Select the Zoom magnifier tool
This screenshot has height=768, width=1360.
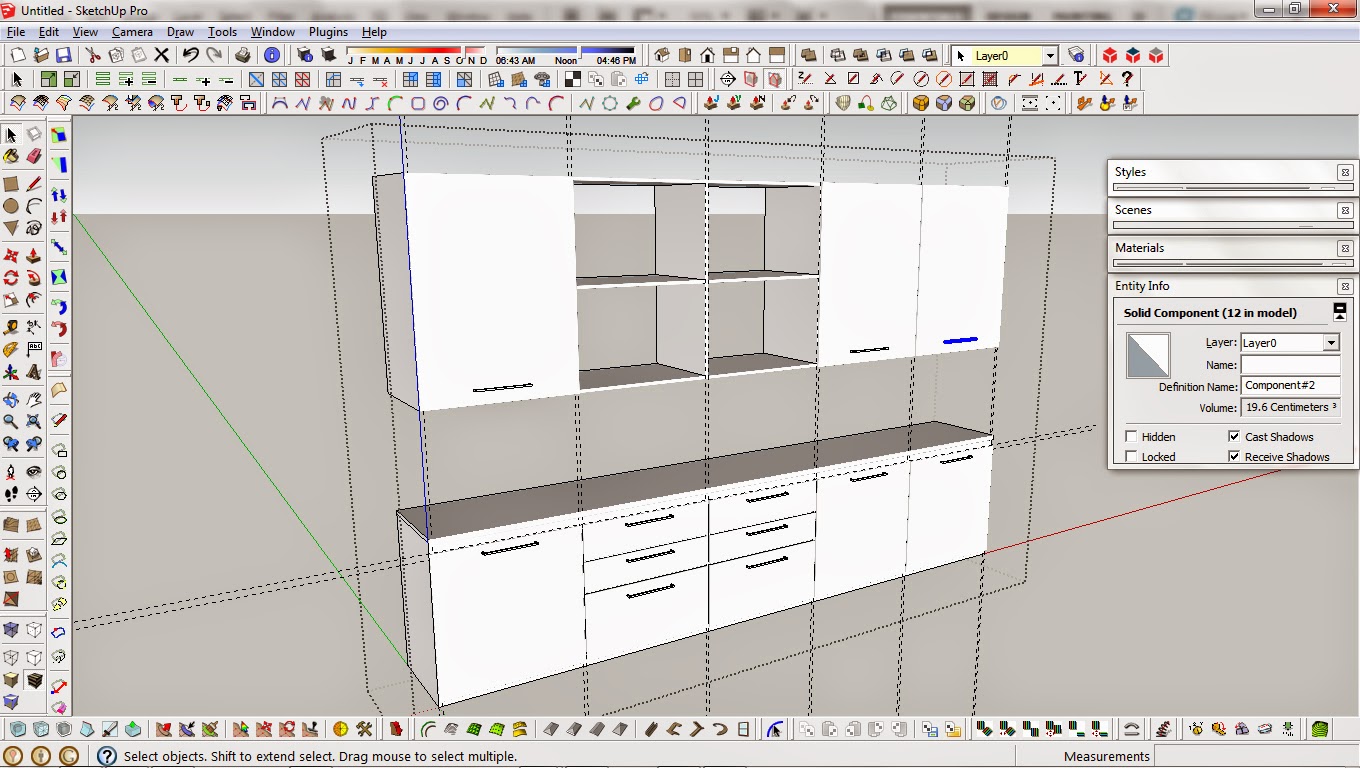11,421
